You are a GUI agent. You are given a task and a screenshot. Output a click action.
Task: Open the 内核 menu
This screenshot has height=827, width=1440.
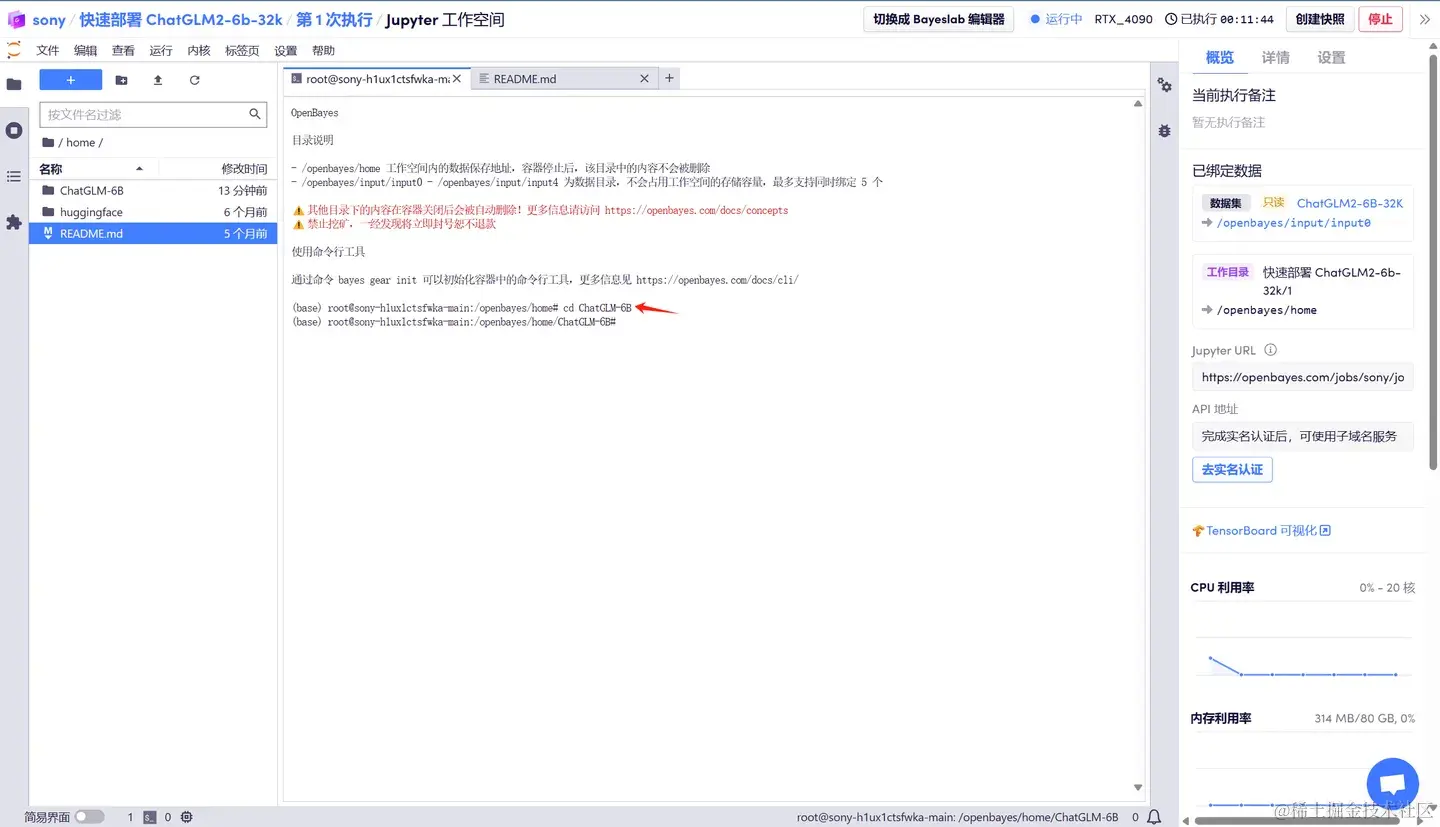(199, 50)
